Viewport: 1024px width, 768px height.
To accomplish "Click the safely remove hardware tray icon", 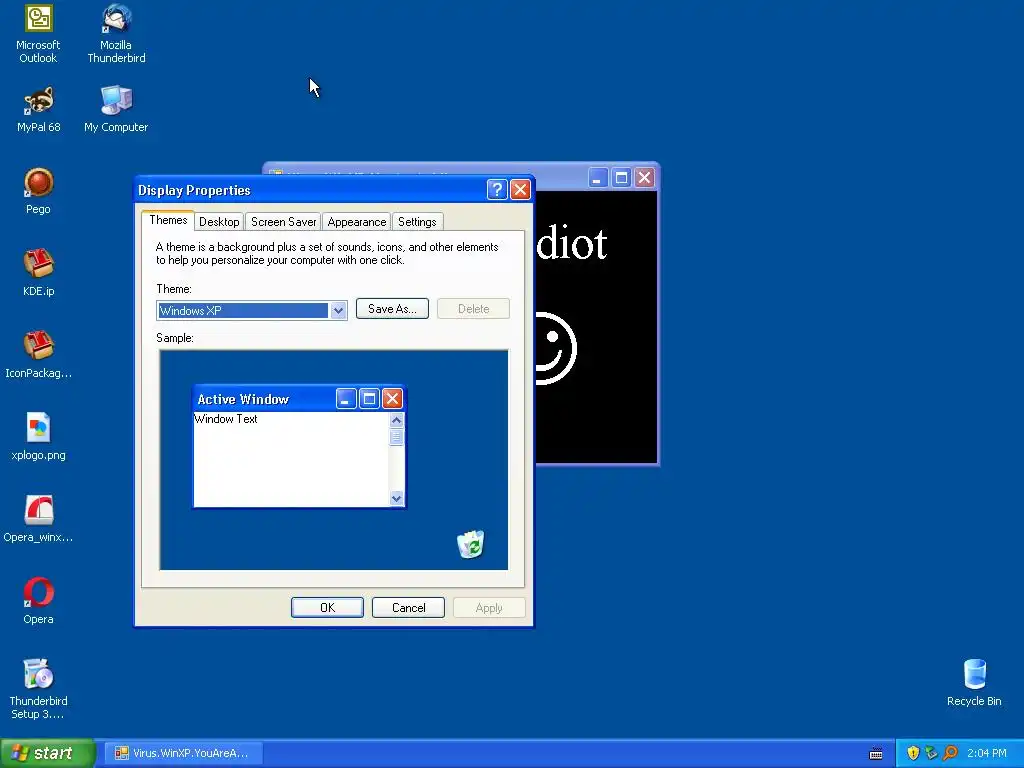I will click(931, 753).
